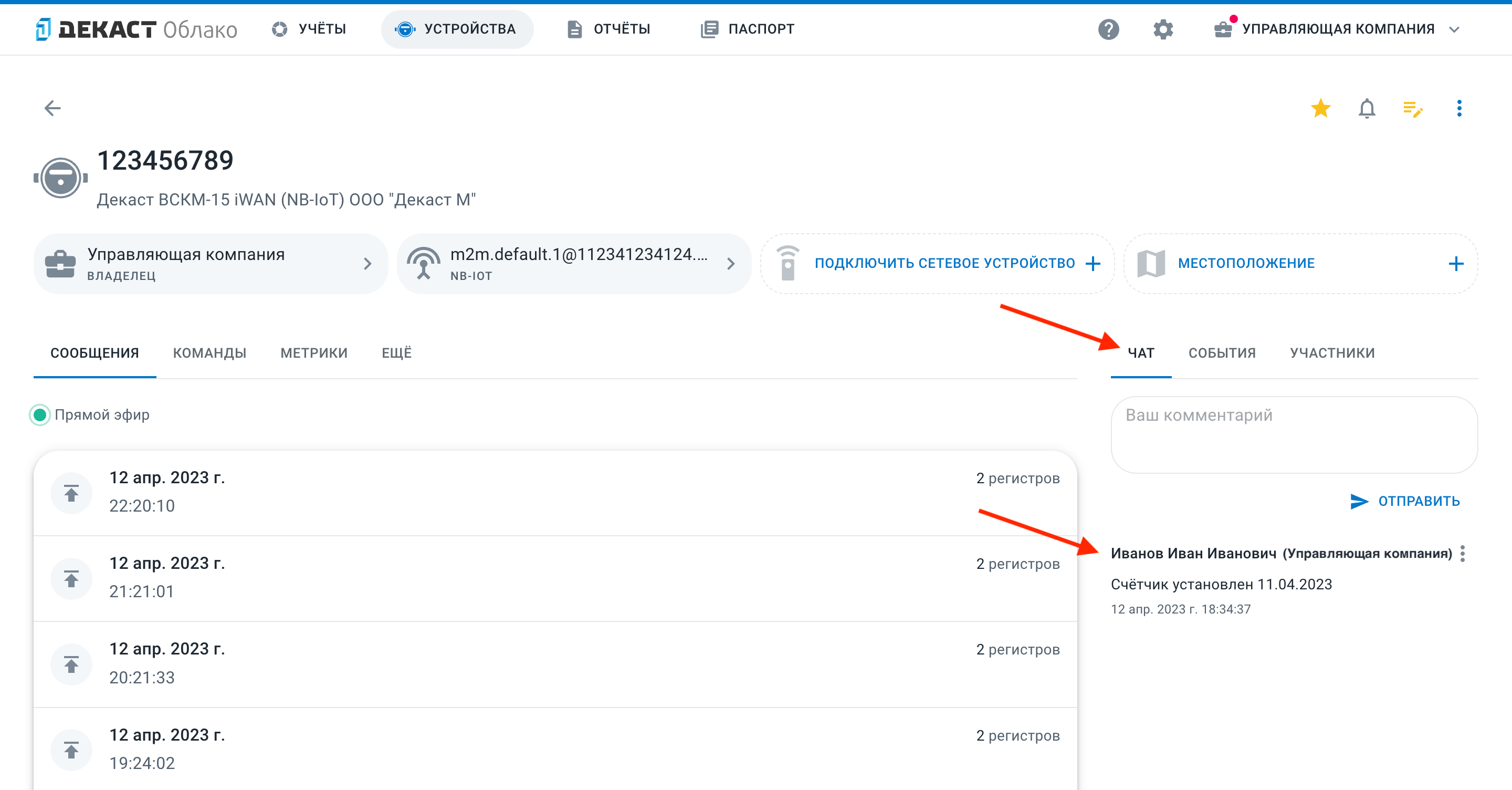Click the device number 123456789
The image size is (1512, 790).
(x=165, y=160)
